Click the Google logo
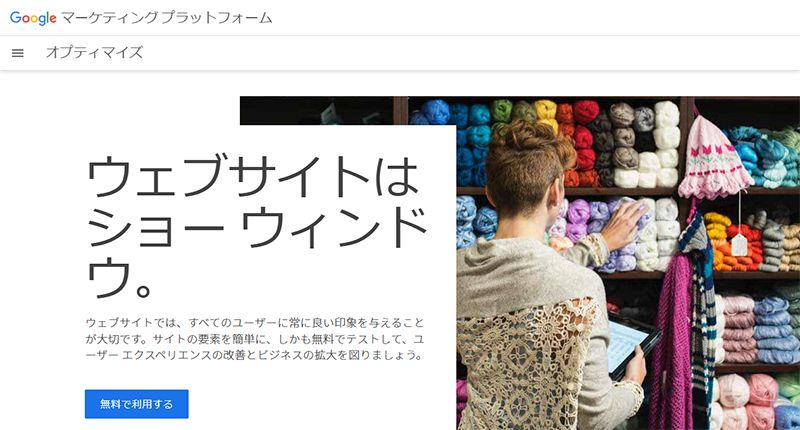The width and height of the screenshot is (800, 430). click(33, 18)
